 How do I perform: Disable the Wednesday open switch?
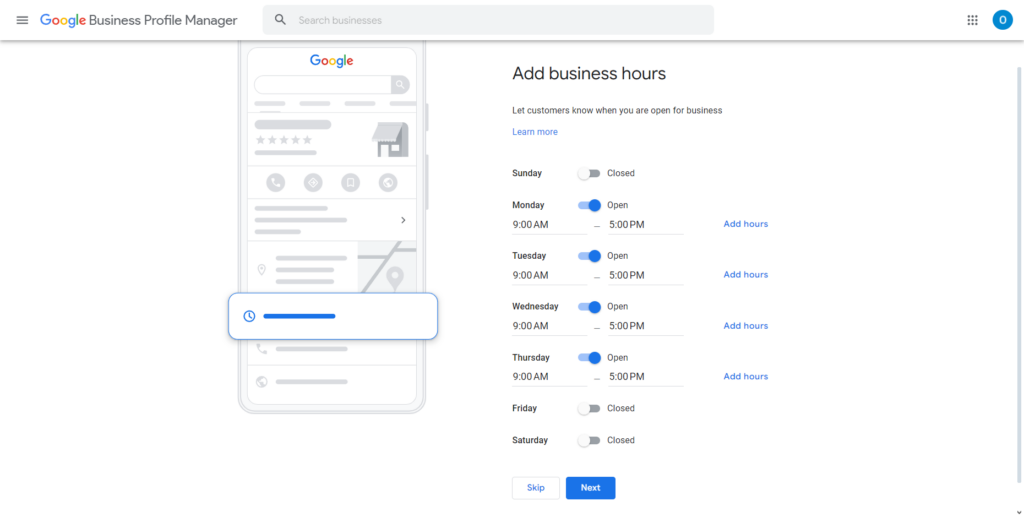click(x=589, y=307)
